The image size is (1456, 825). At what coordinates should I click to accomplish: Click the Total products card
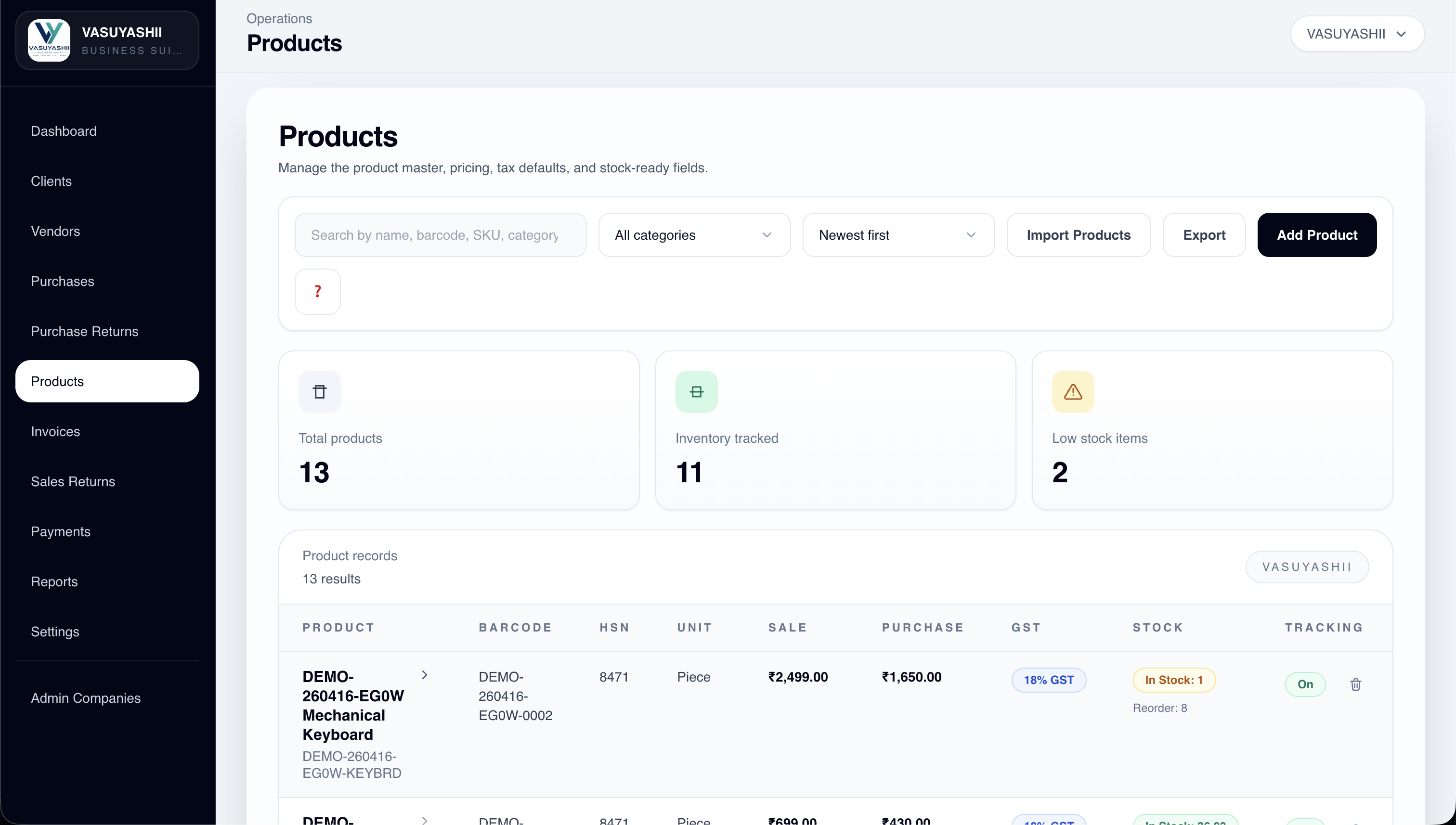(x=459, y=430)
